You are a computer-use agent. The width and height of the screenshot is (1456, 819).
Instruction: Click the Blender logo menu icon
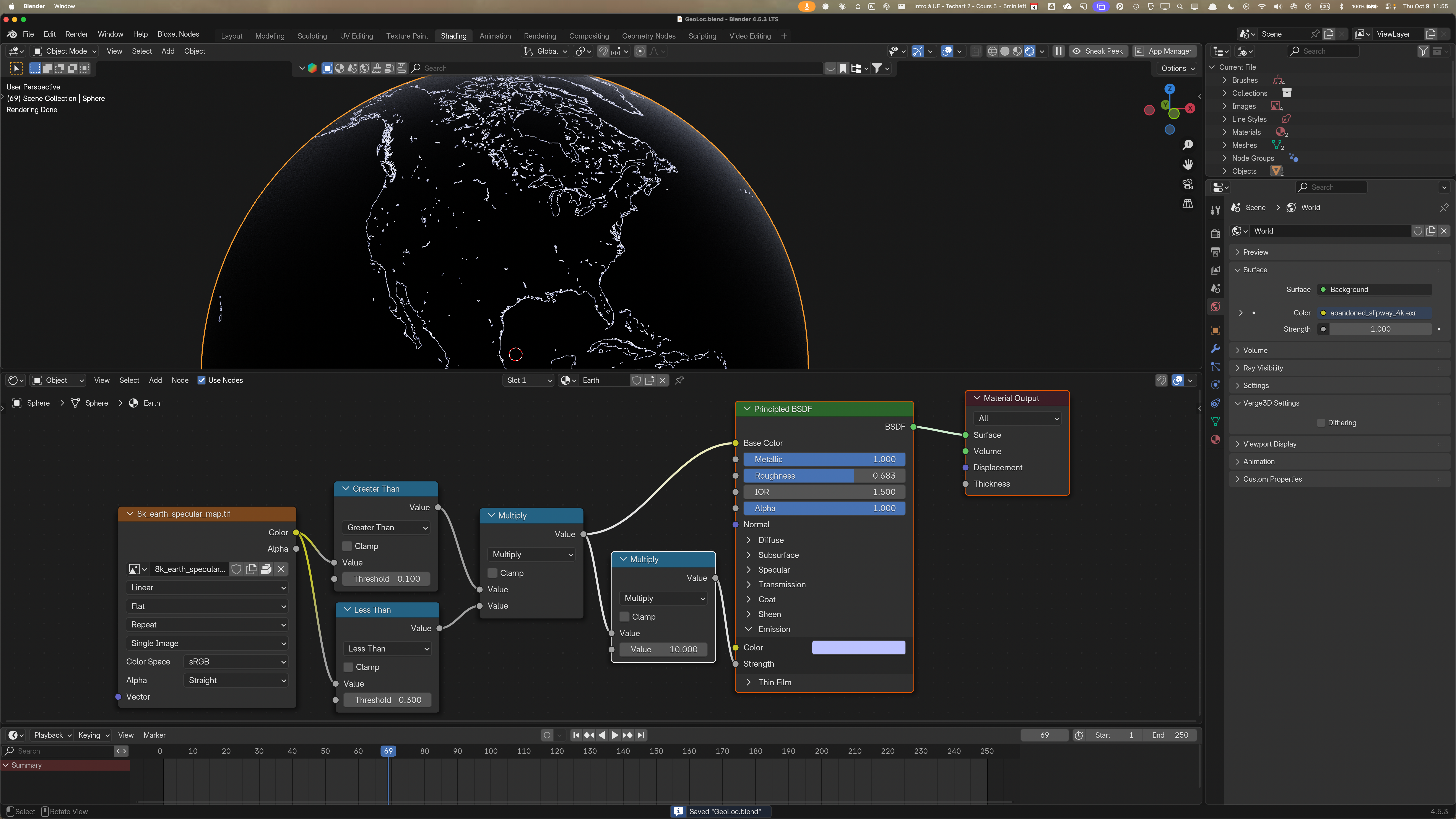click(11, 34)
